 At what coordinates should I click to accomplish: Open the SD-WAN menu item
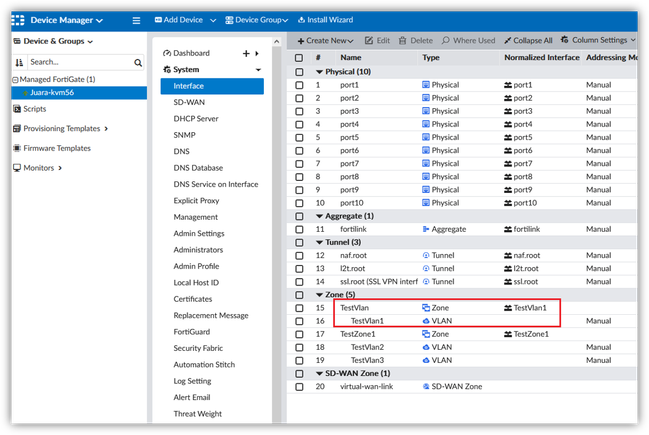(189, 102)
